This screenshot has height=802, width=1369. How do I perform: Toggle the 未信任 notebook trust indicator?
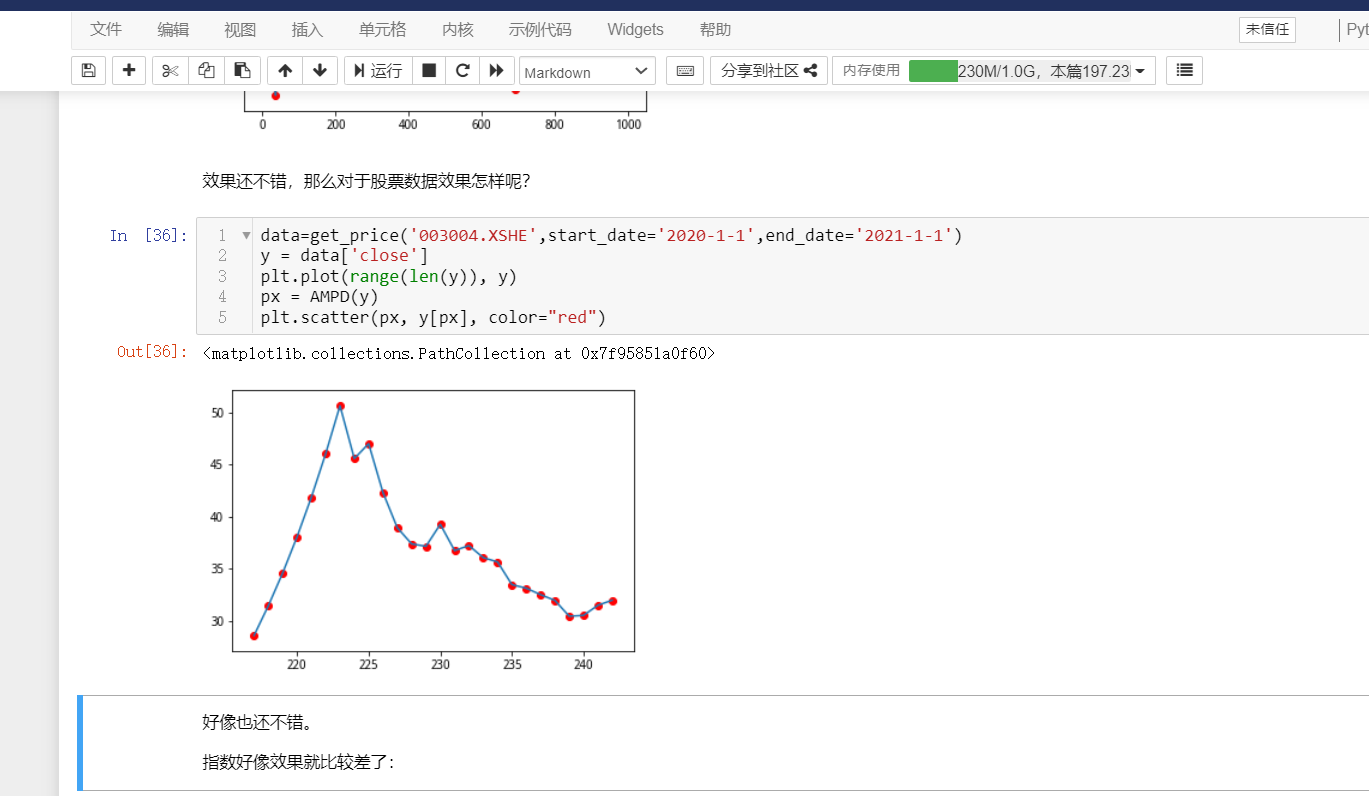pyautogui.click(x=1266, y=30)
